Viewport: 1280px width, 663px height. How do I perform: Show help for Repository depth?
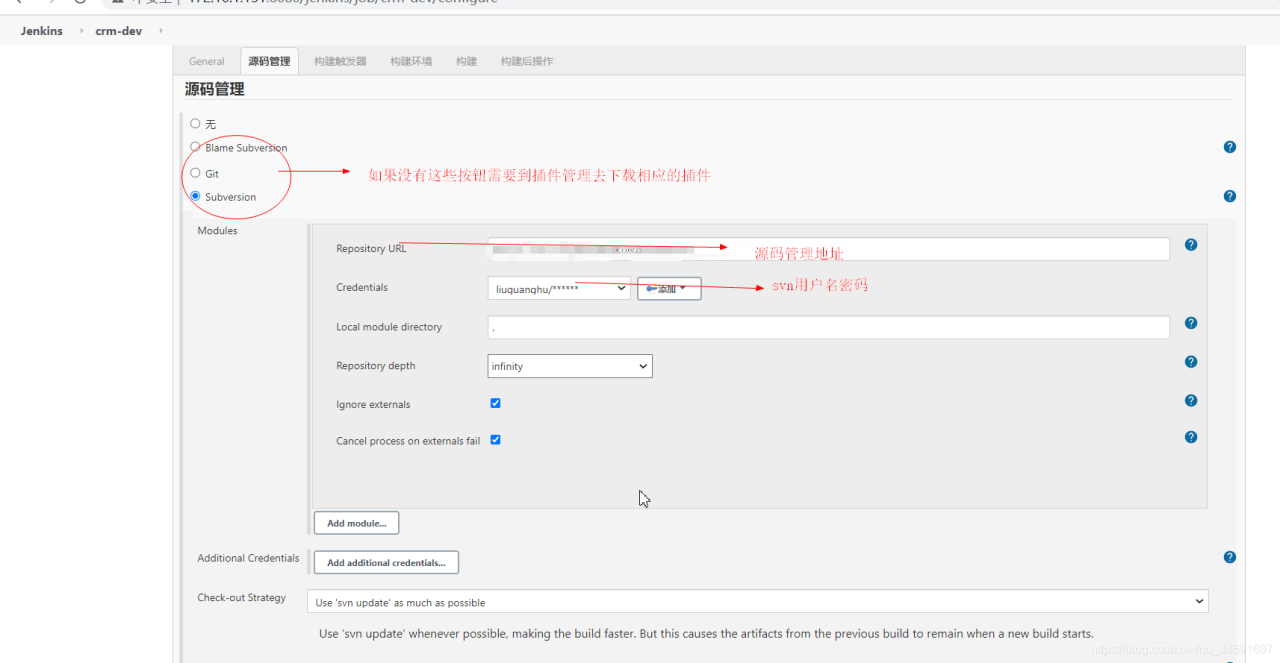coord(1190,362)
